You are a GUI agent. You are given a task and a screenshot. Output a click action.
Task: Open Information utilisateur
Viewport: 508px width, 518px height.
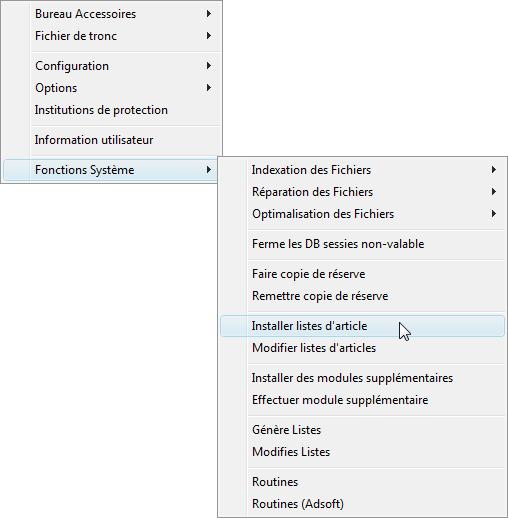coord(111,140)
